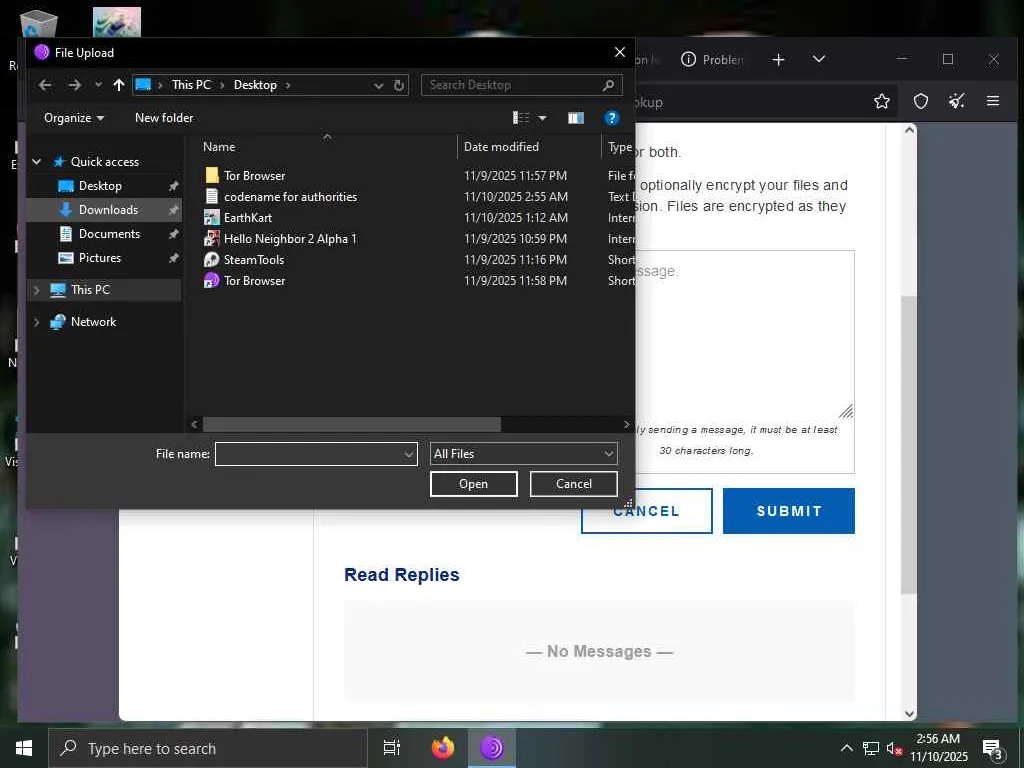The image size is (1024, 768).
Task: Select Downloads in Quick access
Action: pyautogui.click(x=108, y=210)
